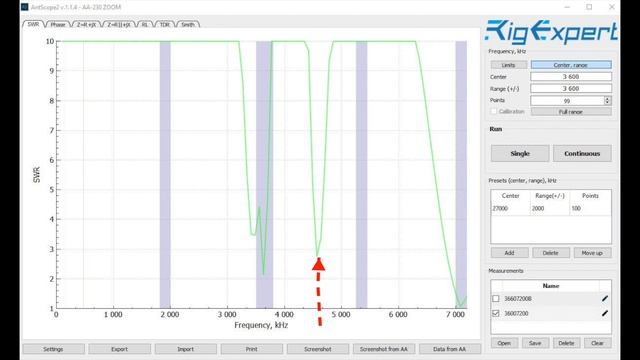Open a saved measurement file
This screenshot has width=640, height=360.
[x=504, y=343]
